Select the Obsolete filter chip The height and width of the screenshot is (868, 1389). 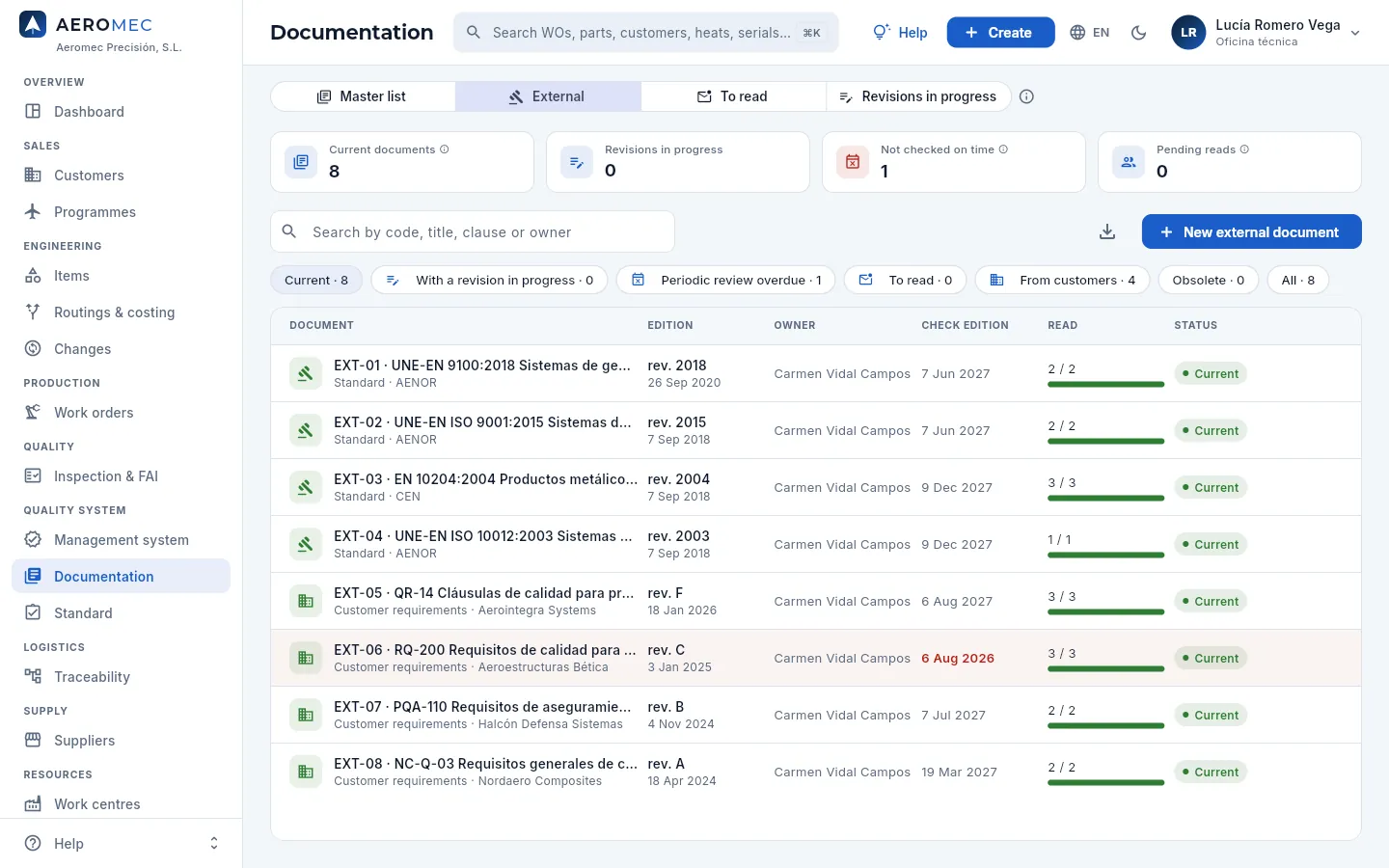point(1208,280)
